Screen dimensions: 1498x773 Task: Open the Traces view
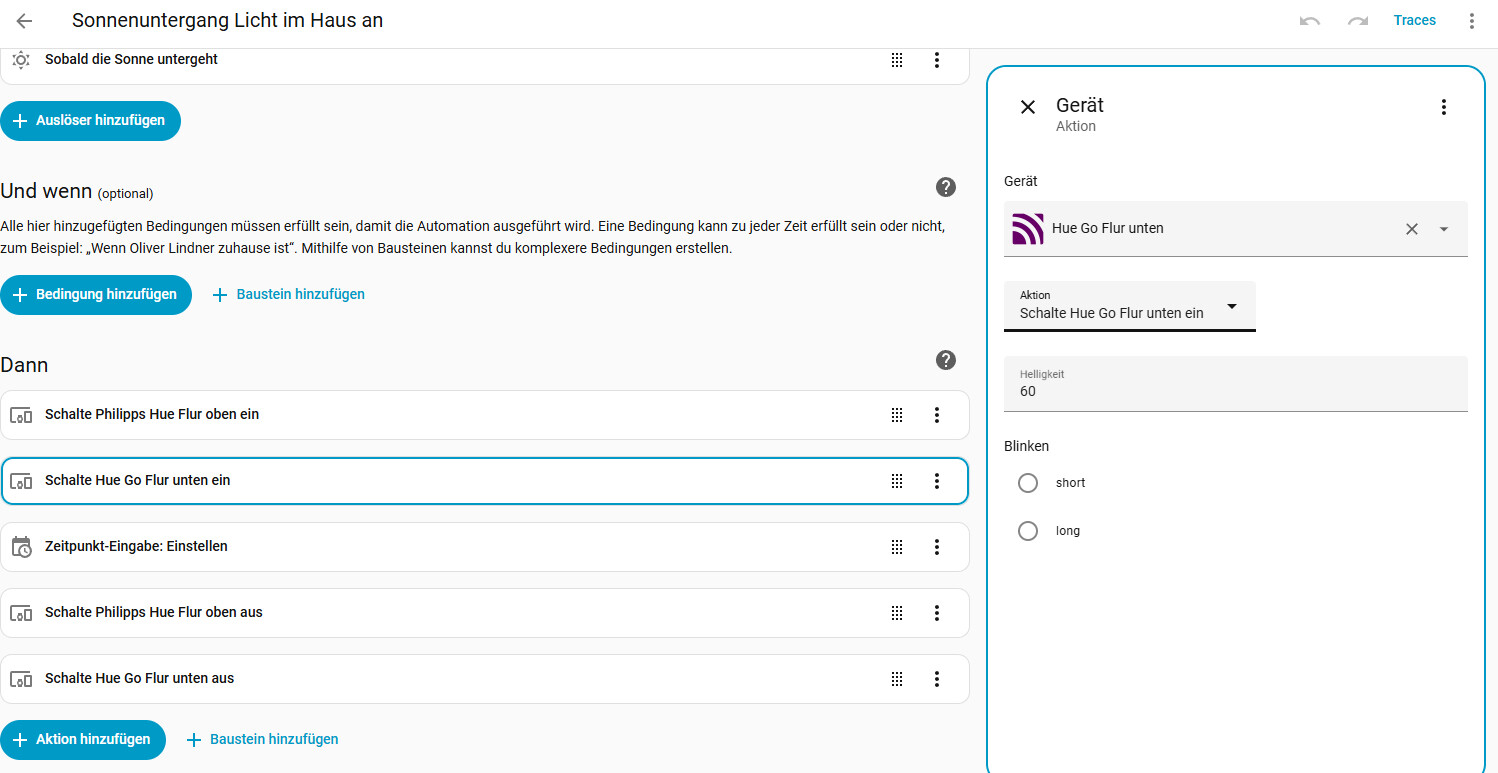[1414, 21]
